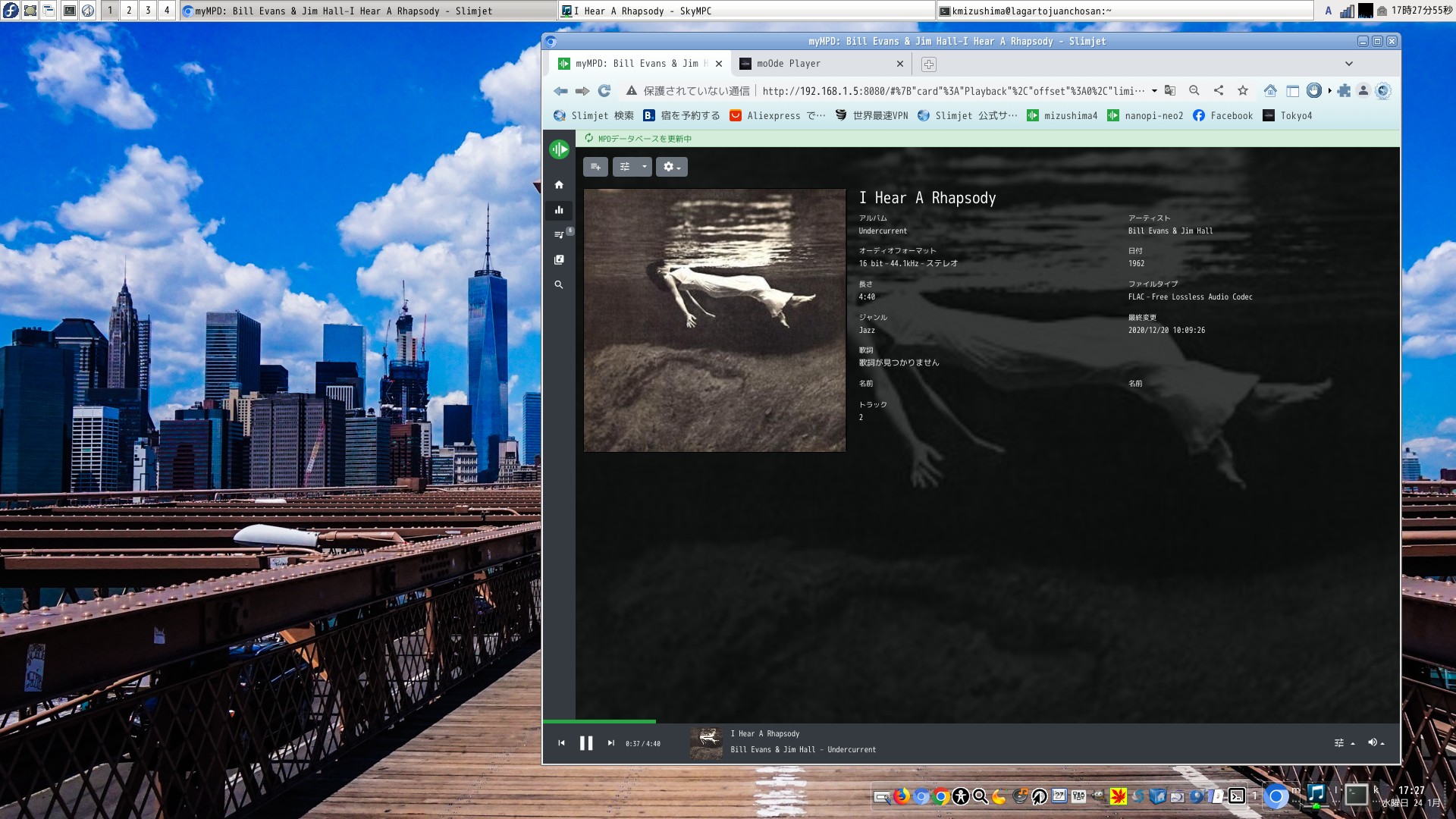Click artist Bill Evans & Jim Hall
1456x819 pixels.
[1170, 231]
